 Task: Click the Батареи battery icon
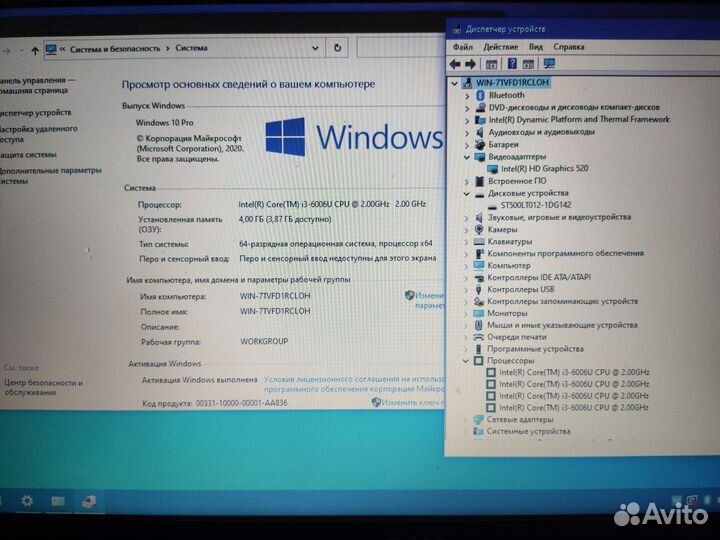click(x=480, y=145)
